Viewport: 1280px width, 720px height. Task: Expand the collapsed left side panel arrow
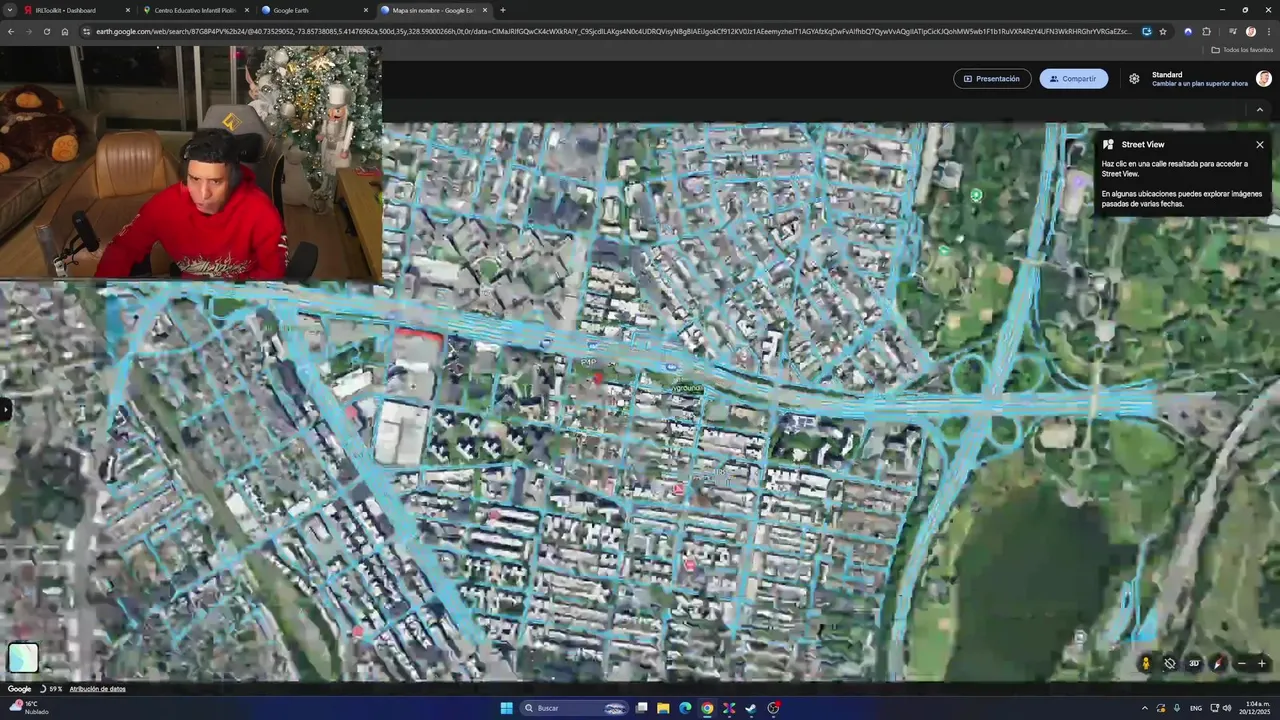(4, 409)
